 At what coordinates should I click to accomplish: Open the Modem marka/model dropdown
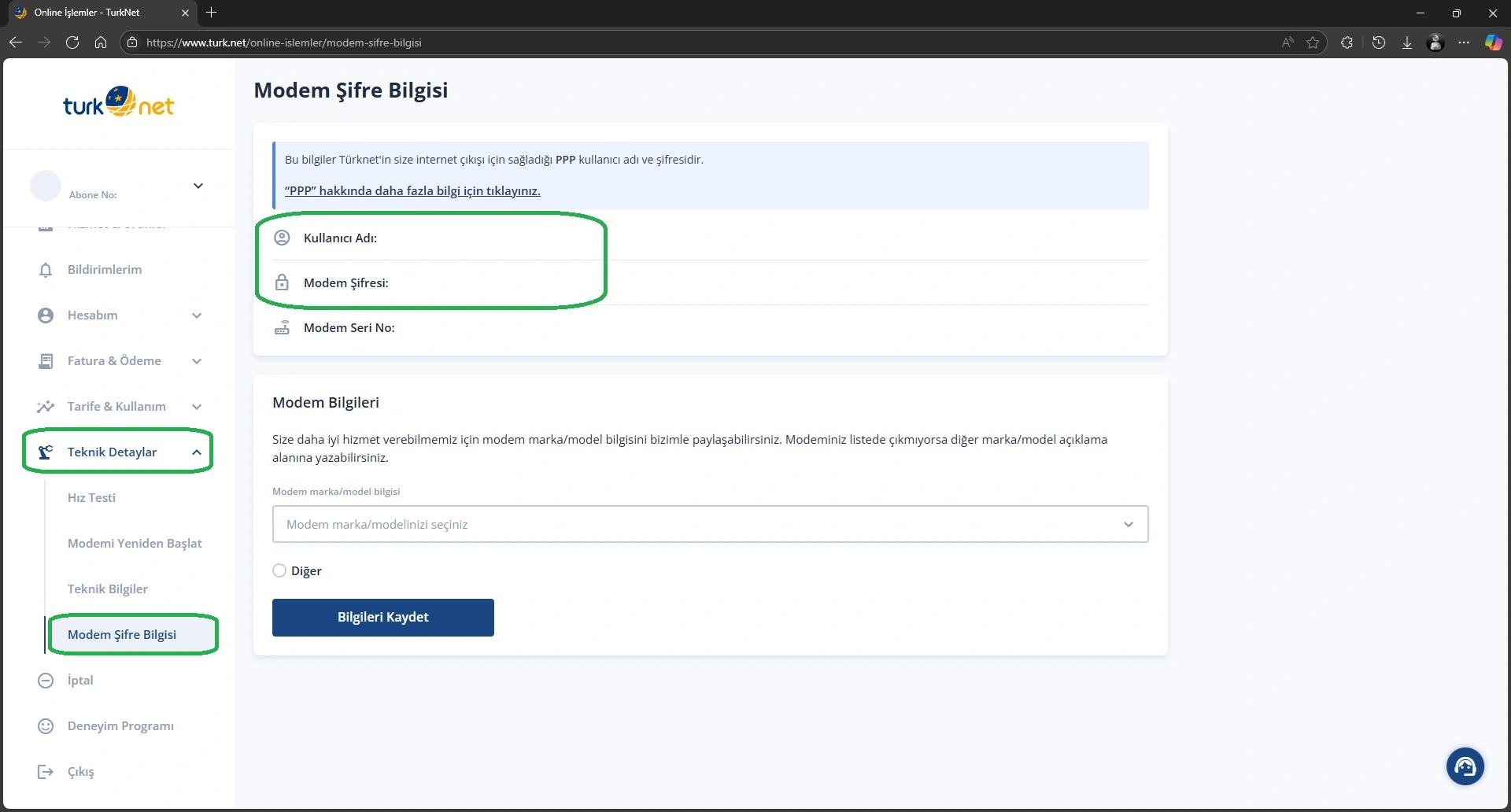coord(710,524)
